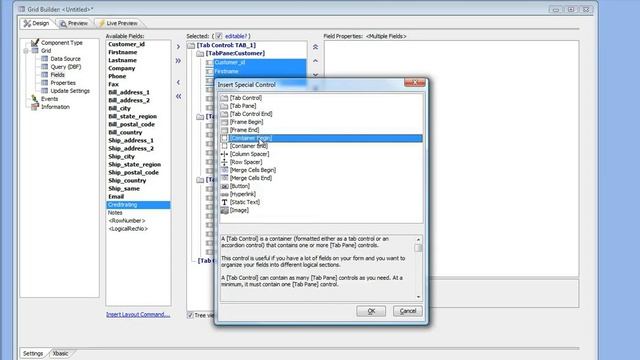Click the Image control icon

point(224,211)
